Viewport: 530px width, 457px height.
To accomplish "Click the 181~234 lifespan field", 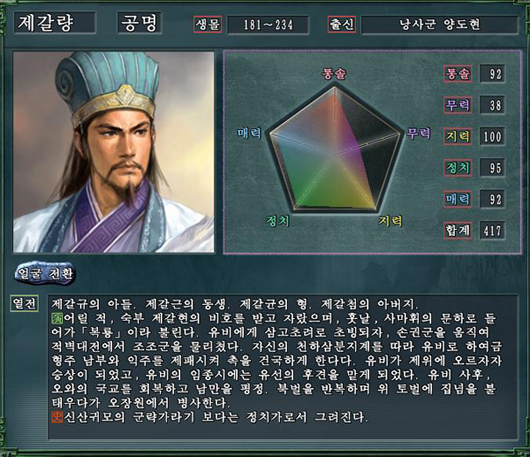I will tap(268, 25).
